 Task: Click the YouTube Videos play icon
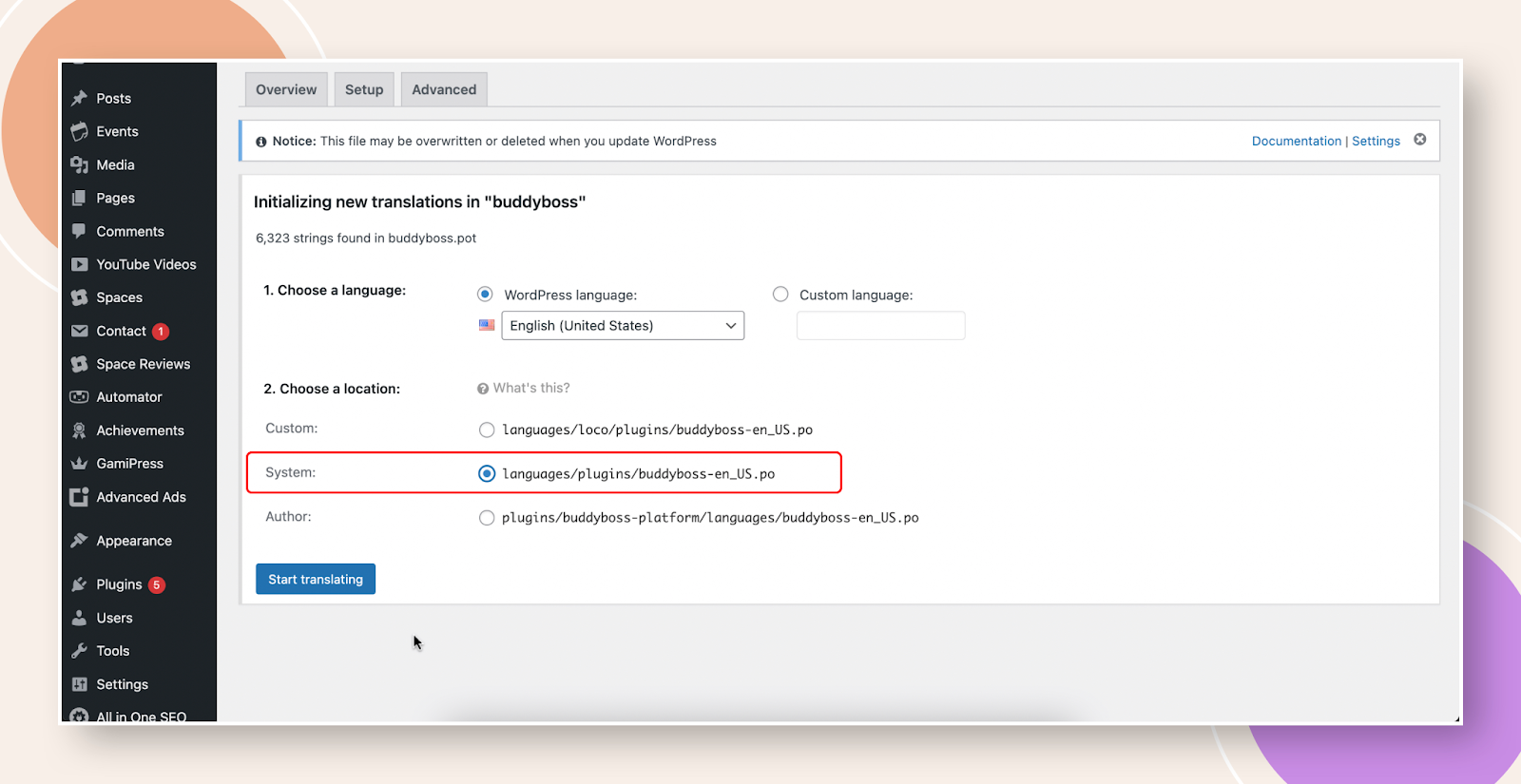80,264
